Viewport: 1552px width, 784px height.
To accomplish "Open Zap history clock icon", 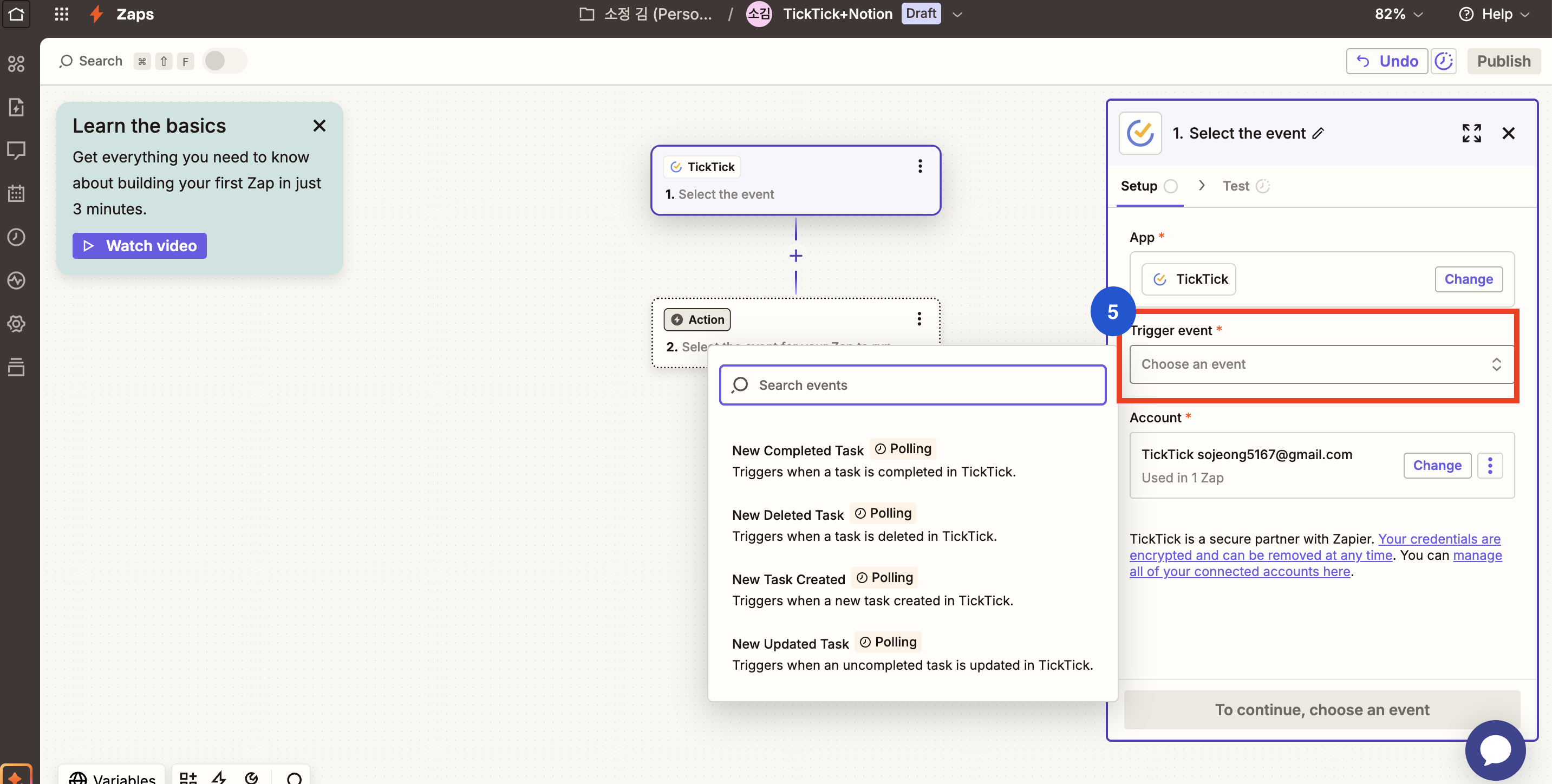I will 16,237.
